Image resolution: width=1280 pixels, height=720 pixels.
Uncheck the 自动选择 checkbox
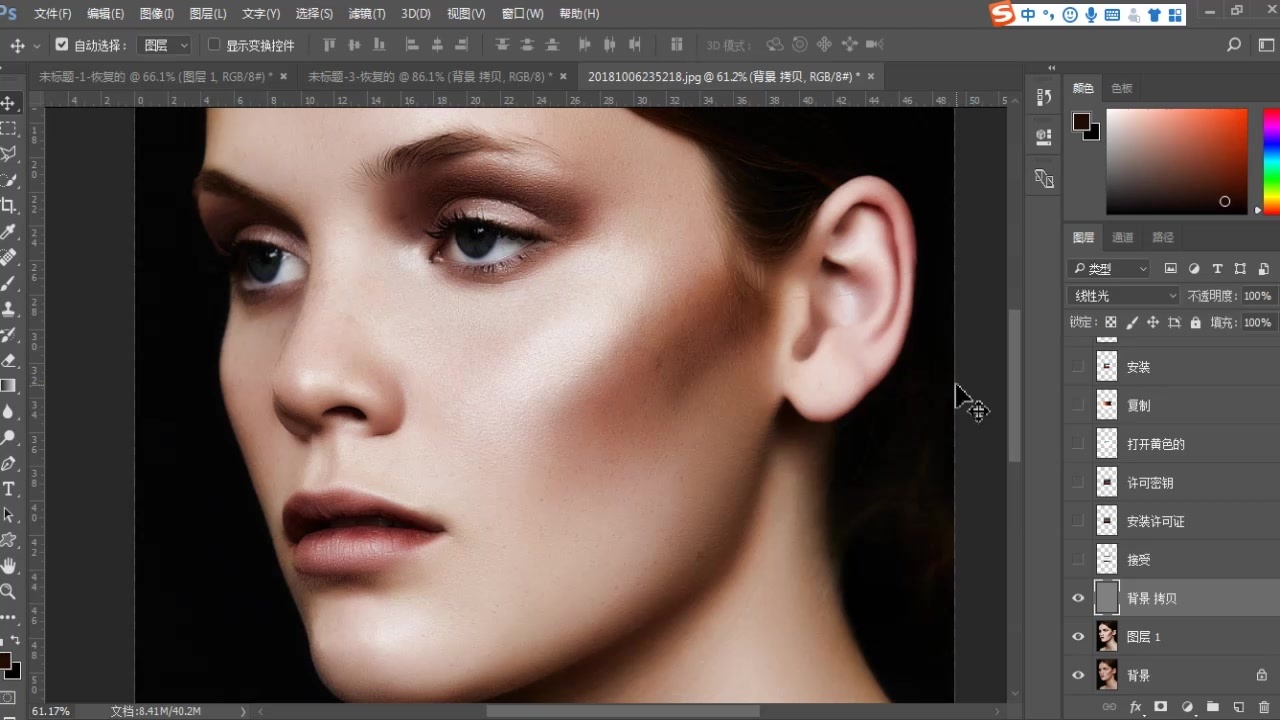pos(62,45)
